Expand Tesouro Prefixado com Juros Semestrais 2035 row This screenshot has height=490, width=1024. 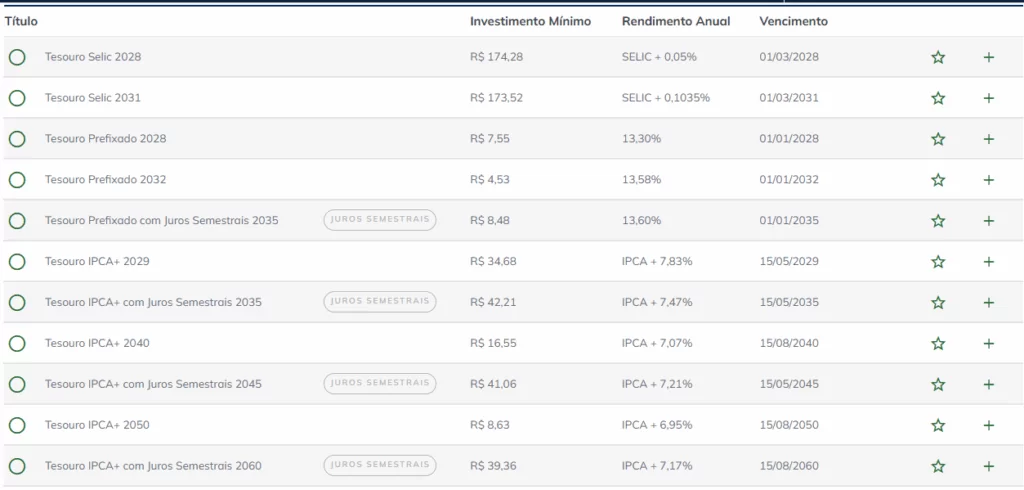[989, 221]
